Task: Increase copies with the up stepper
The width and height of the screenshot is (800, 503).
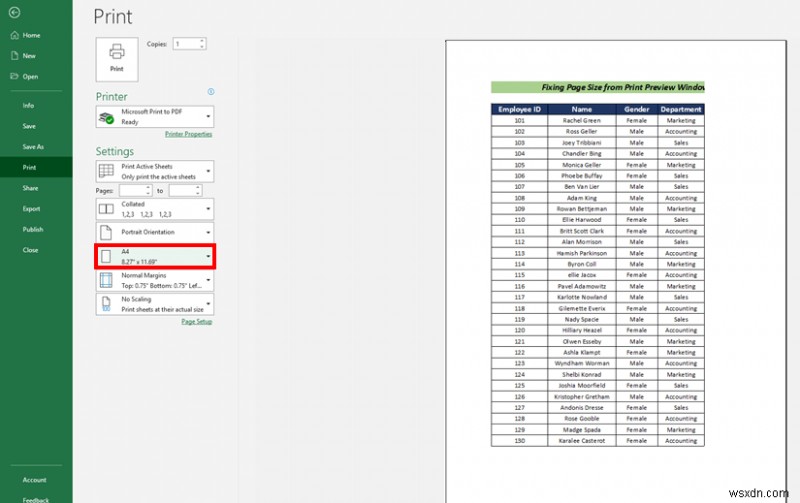Action: [x=202, y=41]
